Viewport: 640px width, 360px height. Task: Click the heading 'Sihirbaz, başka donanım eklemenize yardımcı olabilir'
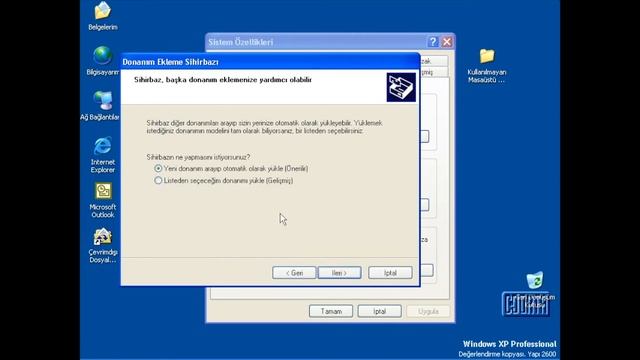(x=223, y=80)
